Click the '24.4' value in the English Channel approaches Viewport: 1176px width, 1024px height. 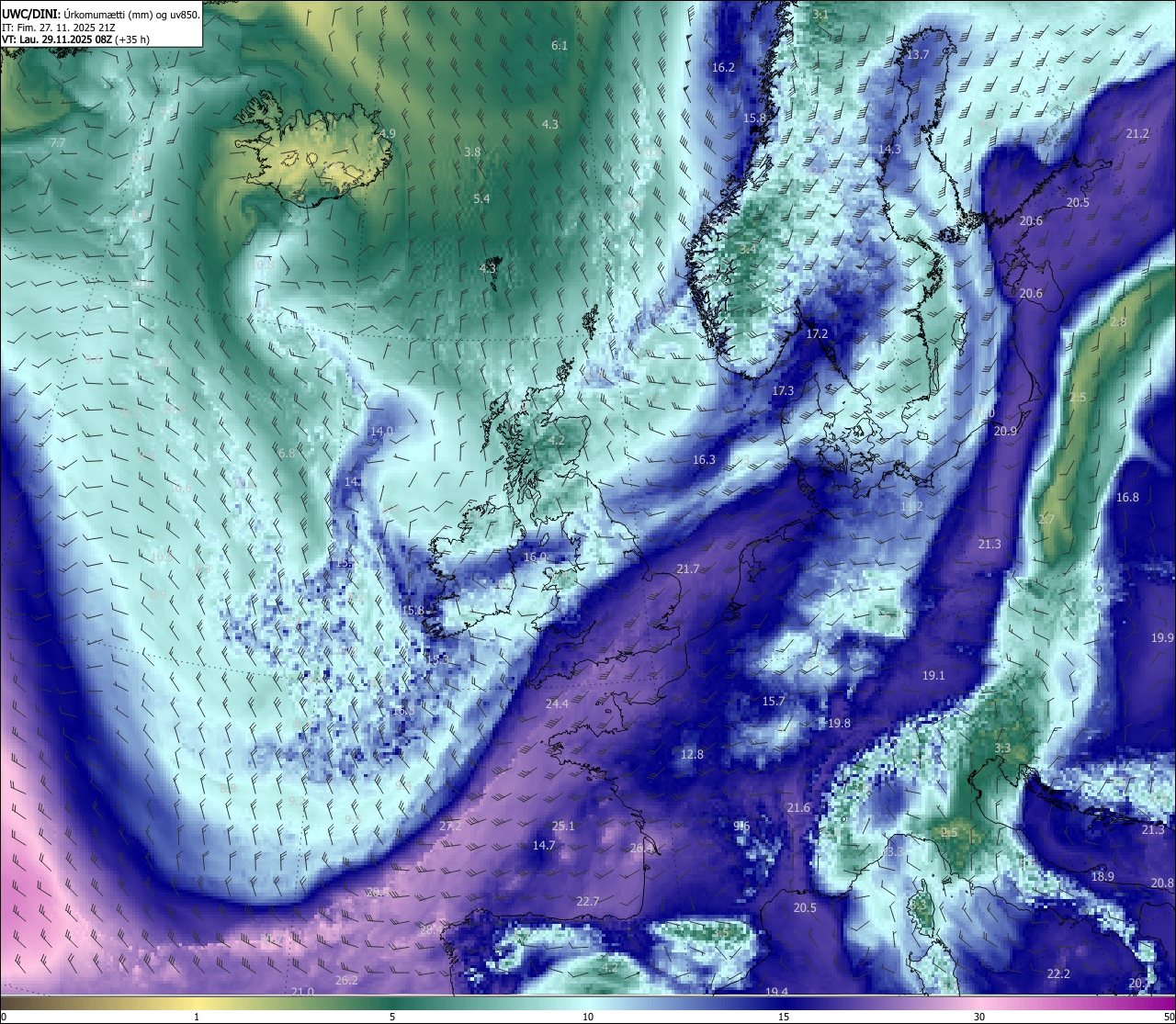[557, 703]
